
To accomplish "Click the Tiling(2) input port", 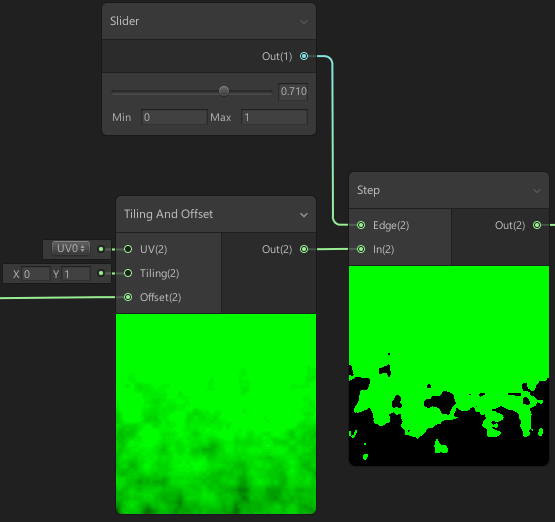I will [x=128, y=273].
